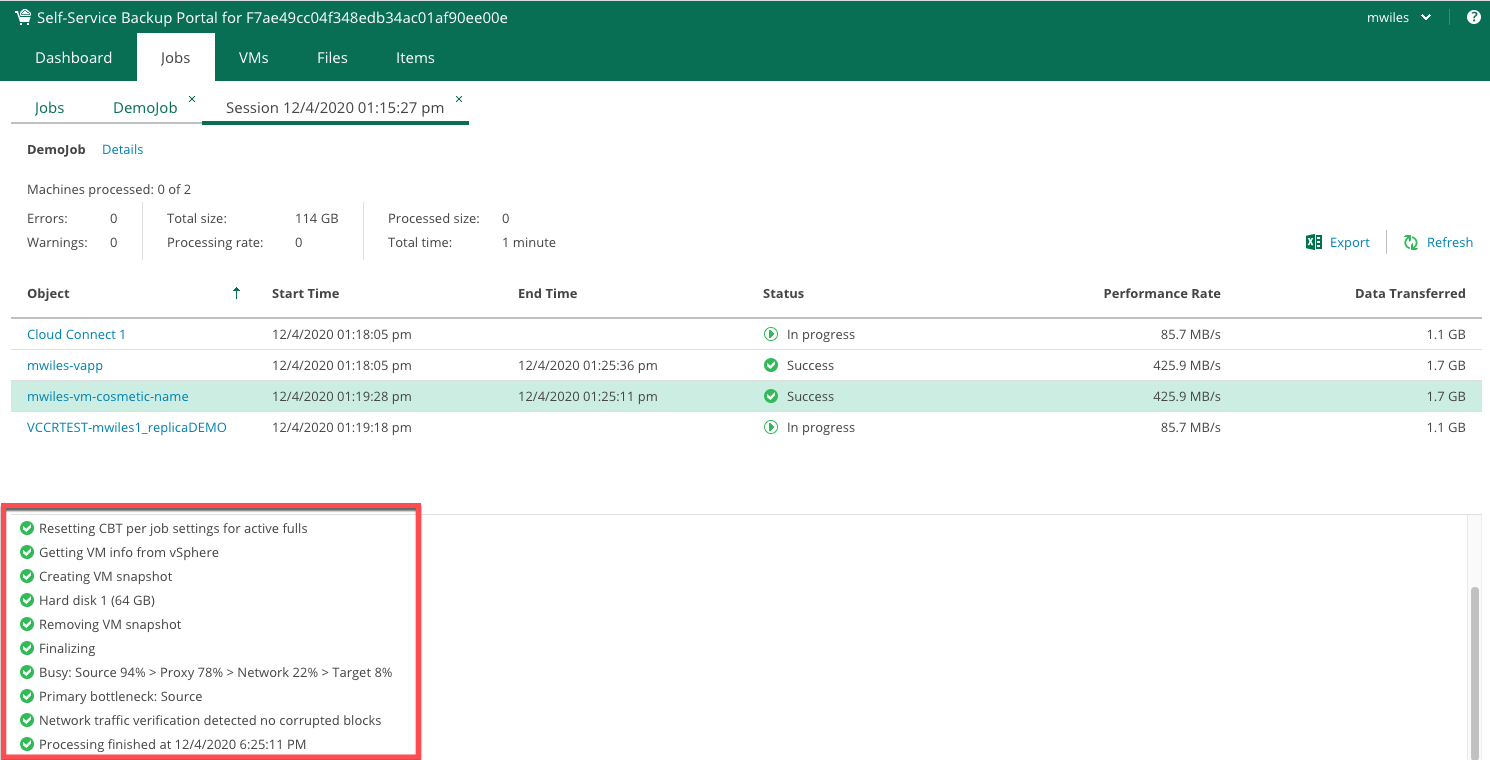Viewport: 1490px width, 760px height.
Task: Click checkmark icon beside Creating VM snapshot
Action: (27, 576)
